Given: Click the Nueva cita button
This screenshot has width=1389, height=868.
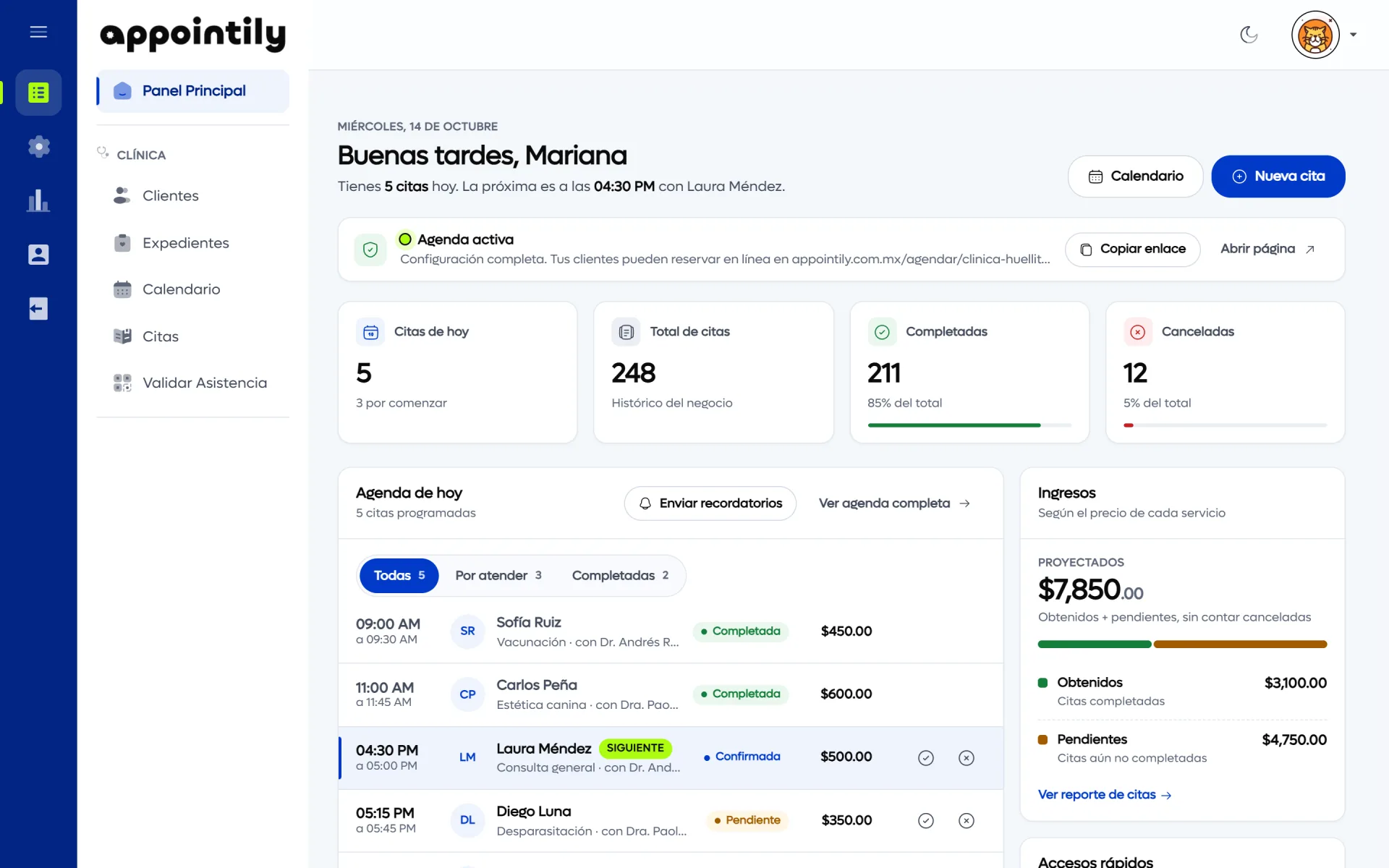Looking at the screenshot, I should 1278,176.
